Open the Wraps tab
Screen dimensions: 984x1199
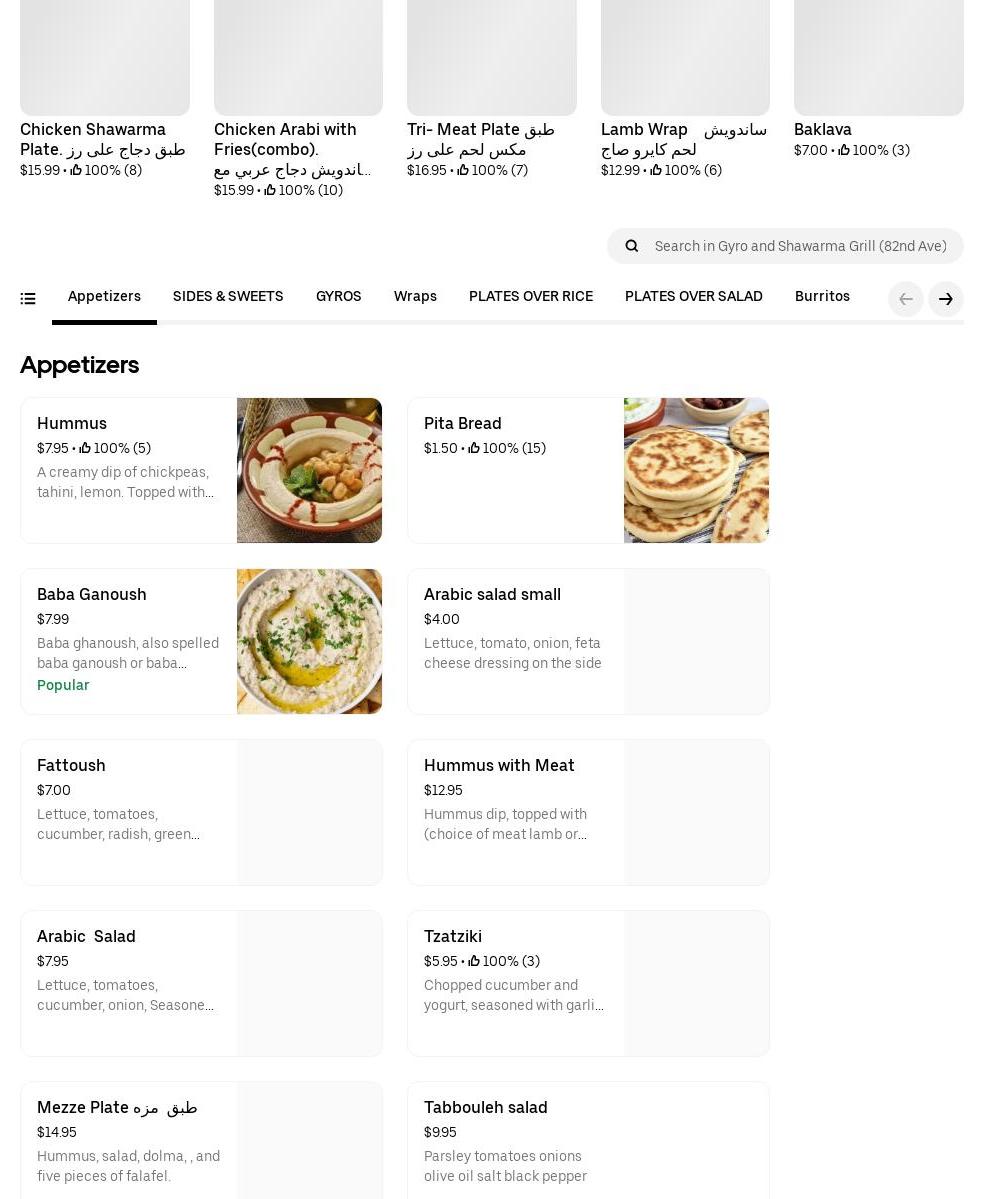(x=415, y=296)
